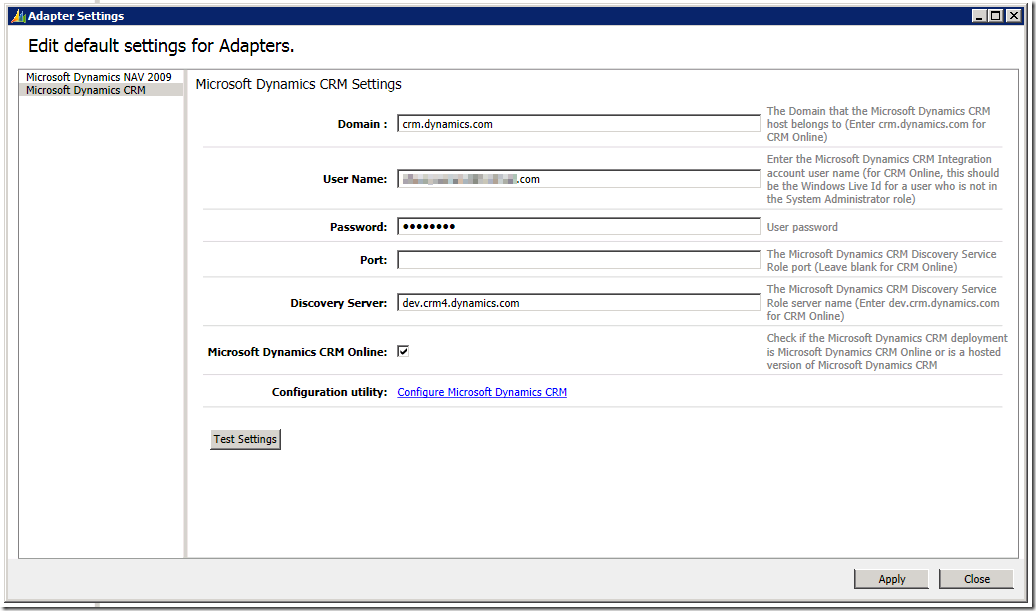Click the Domain help text about crm.dynamics.com
This screenshot has height=611, width=1036.
click(x=878, y=124)
